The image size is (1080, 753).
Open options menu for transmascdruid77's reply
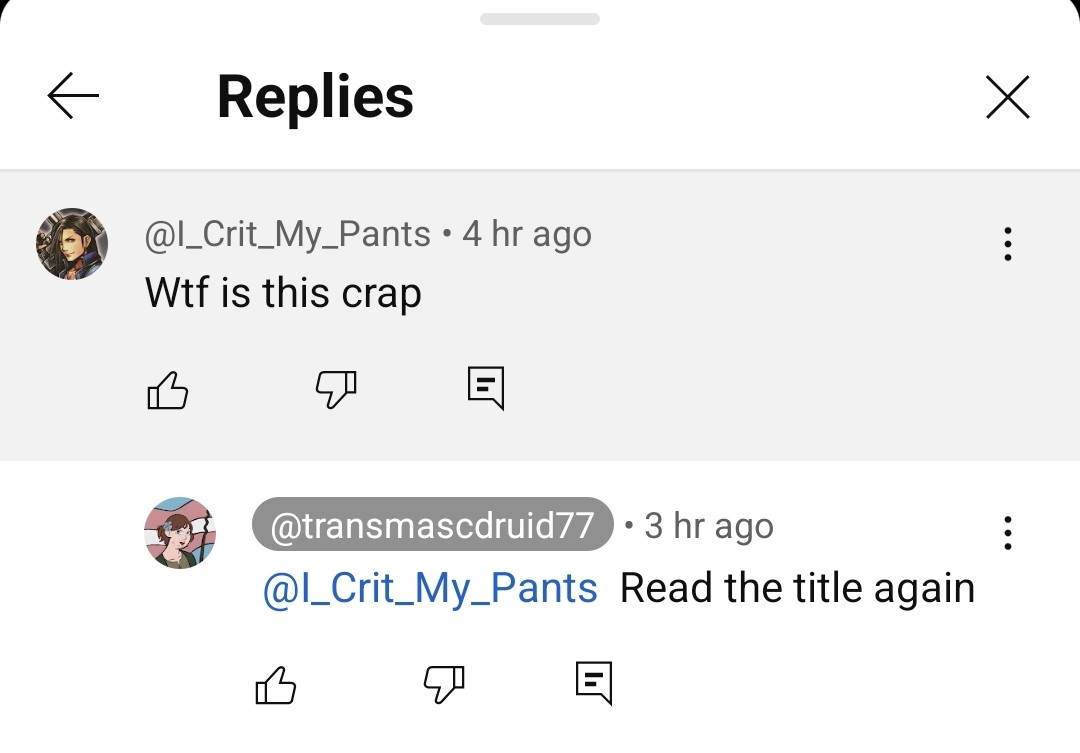[1007, 533]
